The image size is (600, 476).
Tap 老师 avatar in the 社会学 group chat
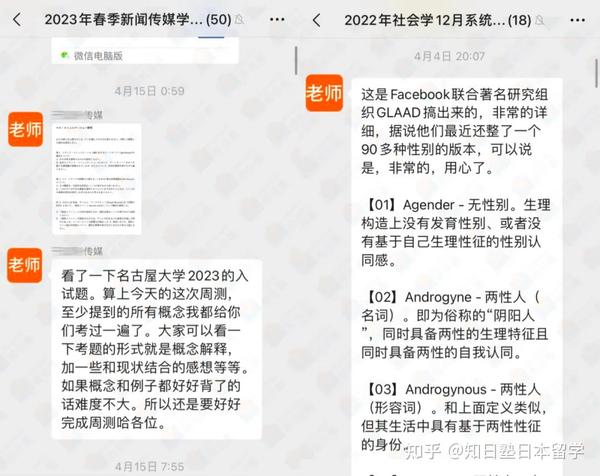point(325,93)
